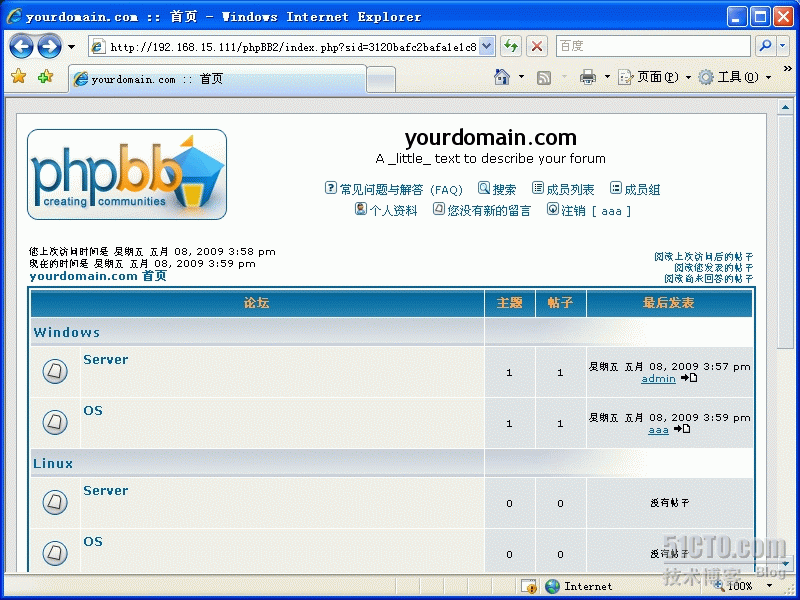The width and height of the screenshot is (800, 600).
Task: Open the Server forum under Windows
Action: click(106, 360)
